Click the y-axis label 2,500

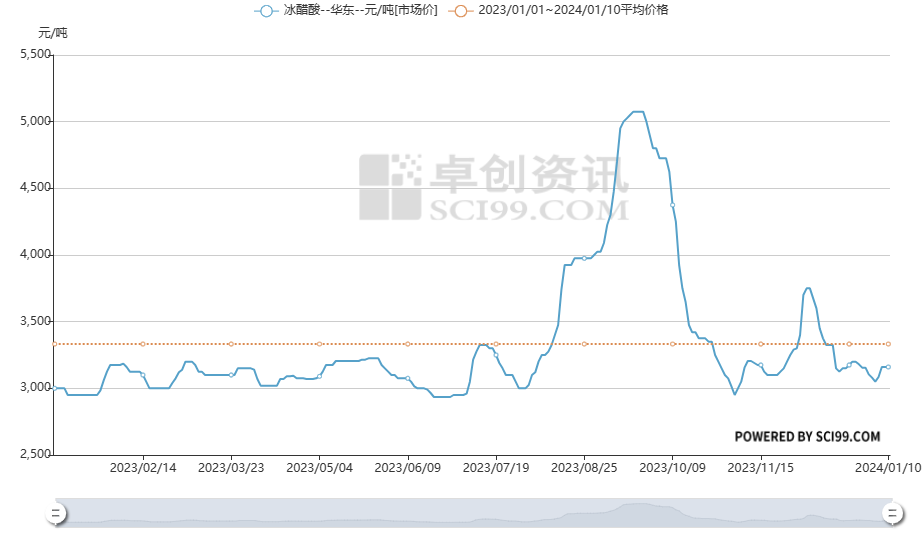[35, 454]
